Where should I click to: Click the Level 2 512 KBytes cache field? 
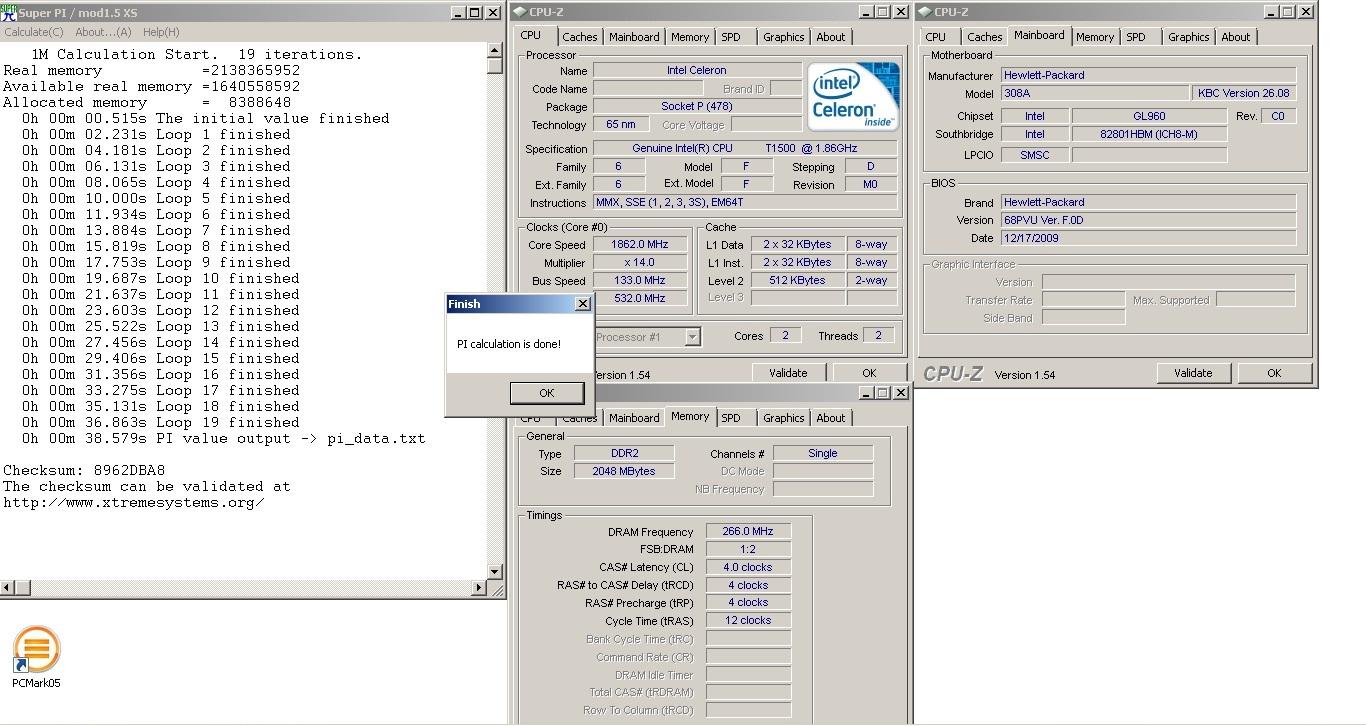[797, 280]
